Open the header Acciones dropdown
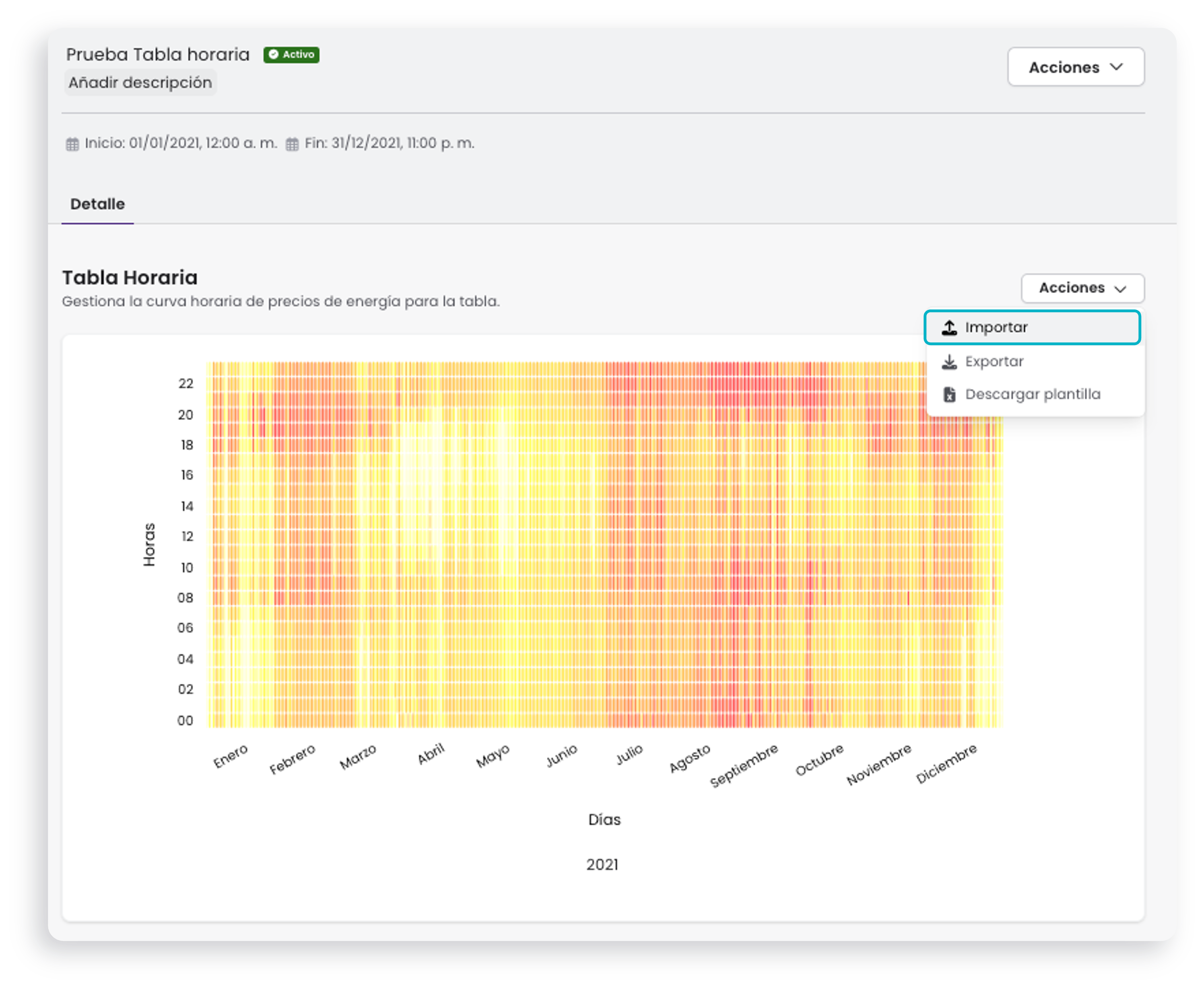 (1075, 67)
